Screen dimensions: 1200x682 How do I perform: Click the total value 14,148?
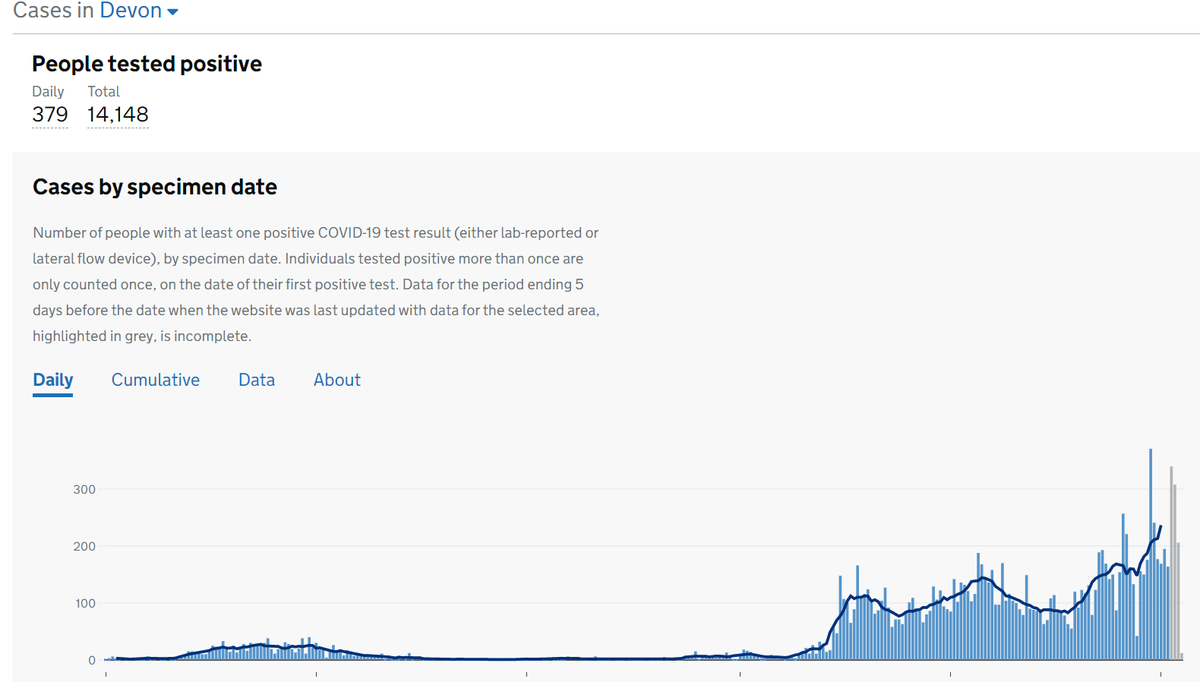pos(118,115)
